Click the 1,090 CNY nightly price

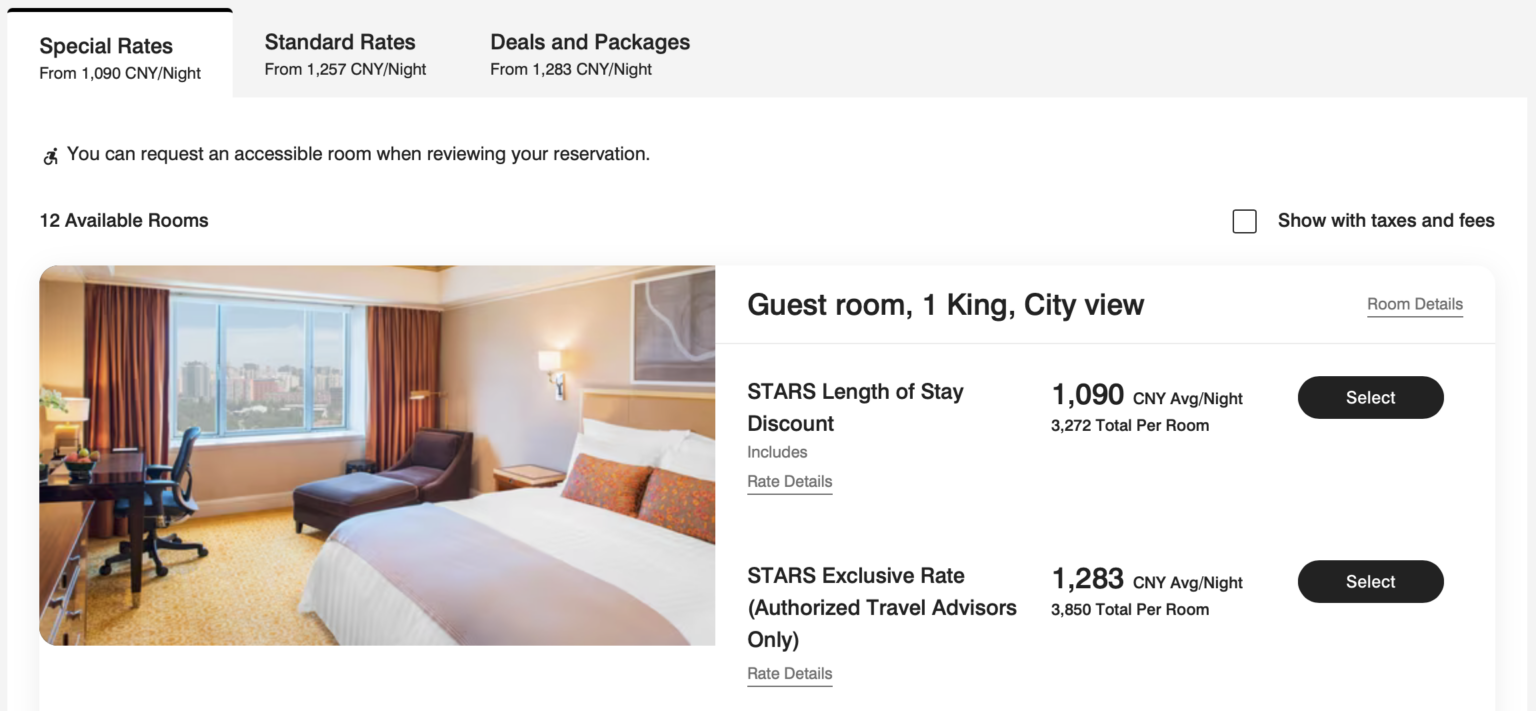tap(1086, 394)
